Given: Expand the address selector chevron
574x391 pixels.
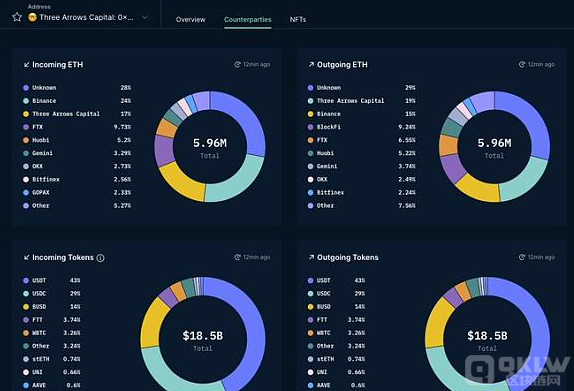Looking at the screenshot, I should click(x=145, y=17).
